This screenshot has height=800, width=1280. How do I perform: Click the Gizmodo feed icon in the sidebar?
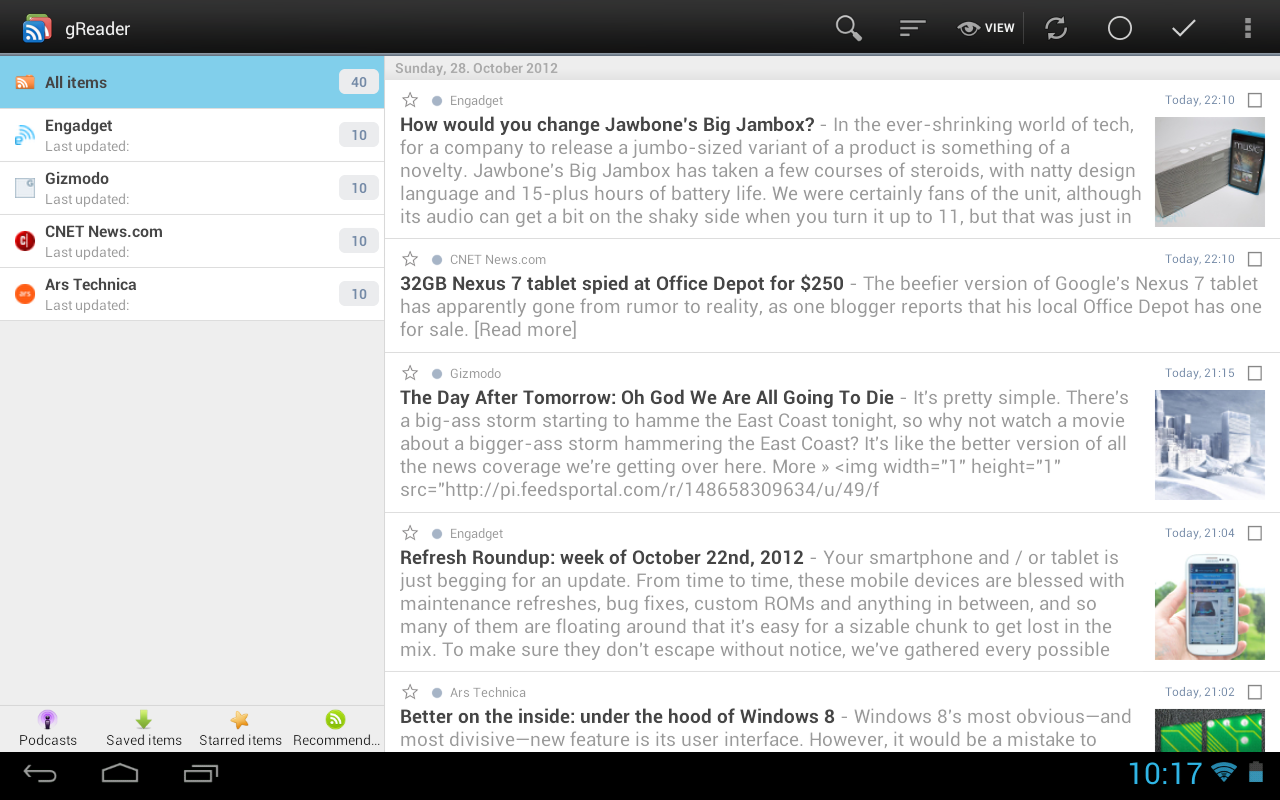coord(25,188)
